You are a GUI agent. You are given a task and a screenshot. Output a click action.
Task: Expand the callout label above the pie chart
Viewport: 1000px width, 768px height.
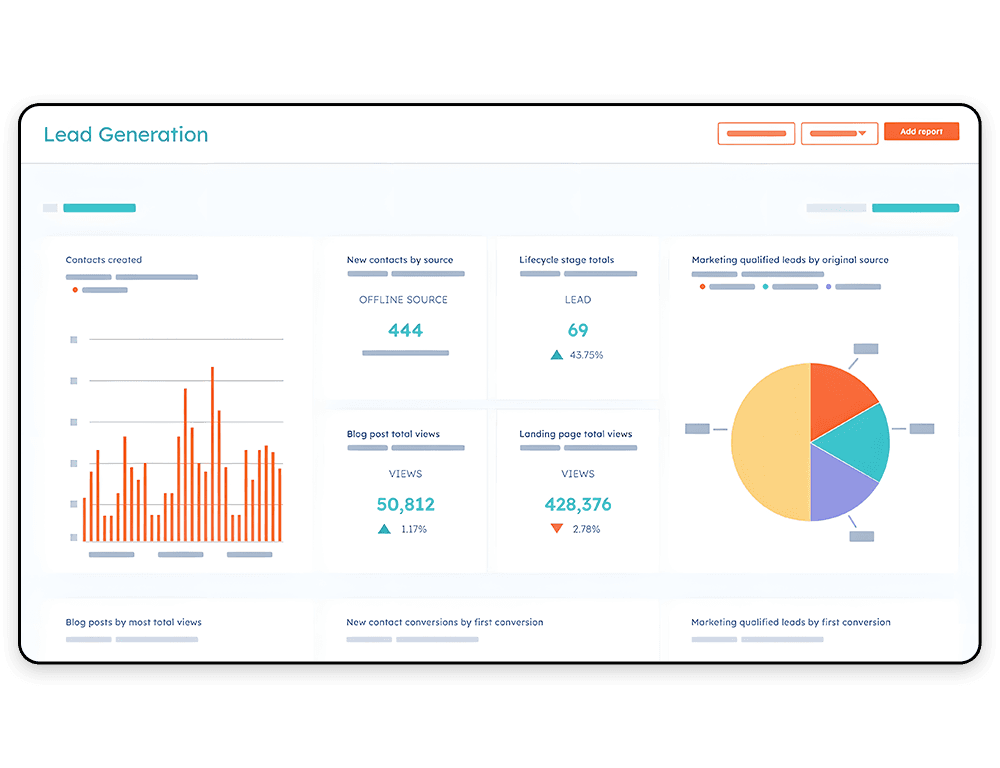(x=864, y=348)
